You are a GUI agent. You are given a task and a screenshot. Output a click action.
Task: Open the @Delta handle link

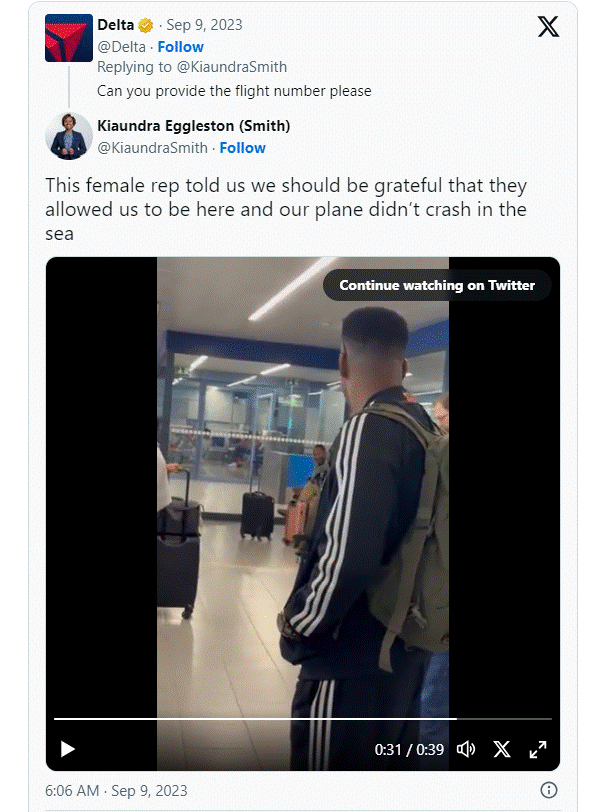point(122,47)
